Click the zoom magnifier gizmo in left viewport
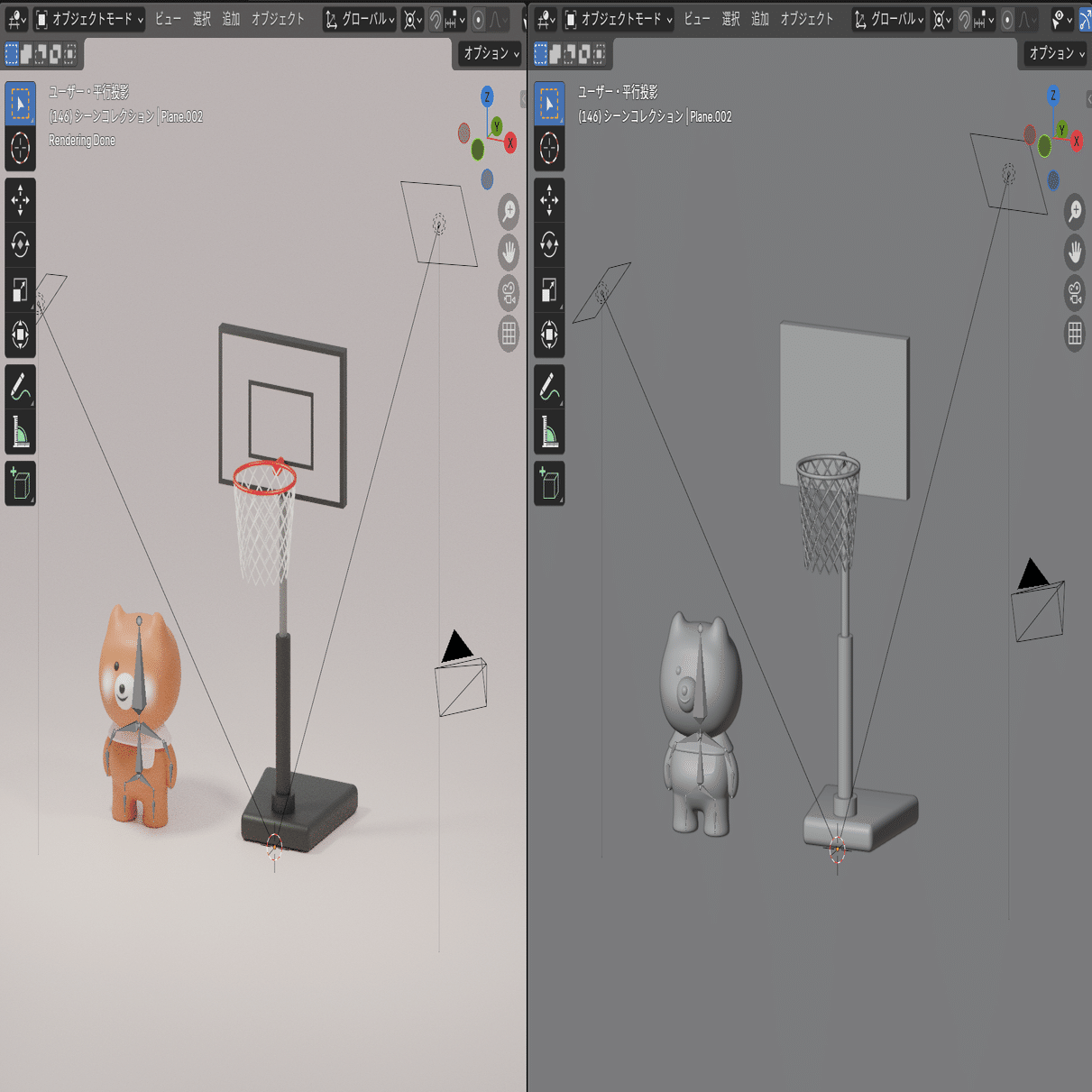The width and height of the screenshot is (1092, 1092). 509,211
